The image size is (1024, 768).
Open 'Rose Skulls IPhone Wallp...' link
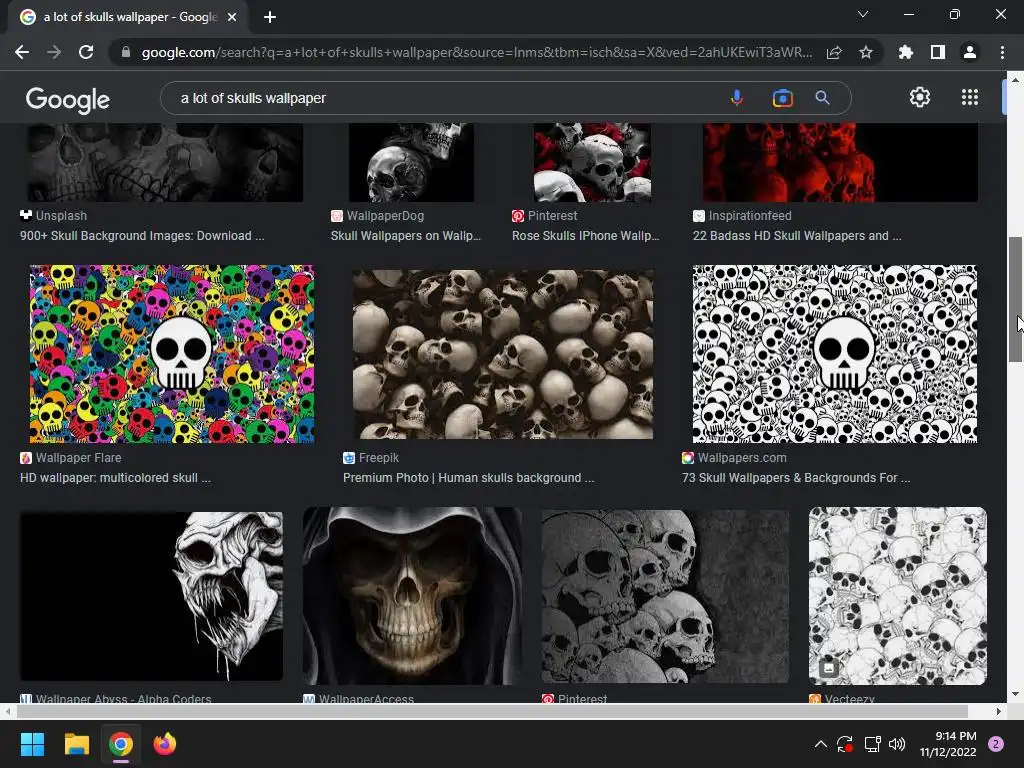point(585,236)
